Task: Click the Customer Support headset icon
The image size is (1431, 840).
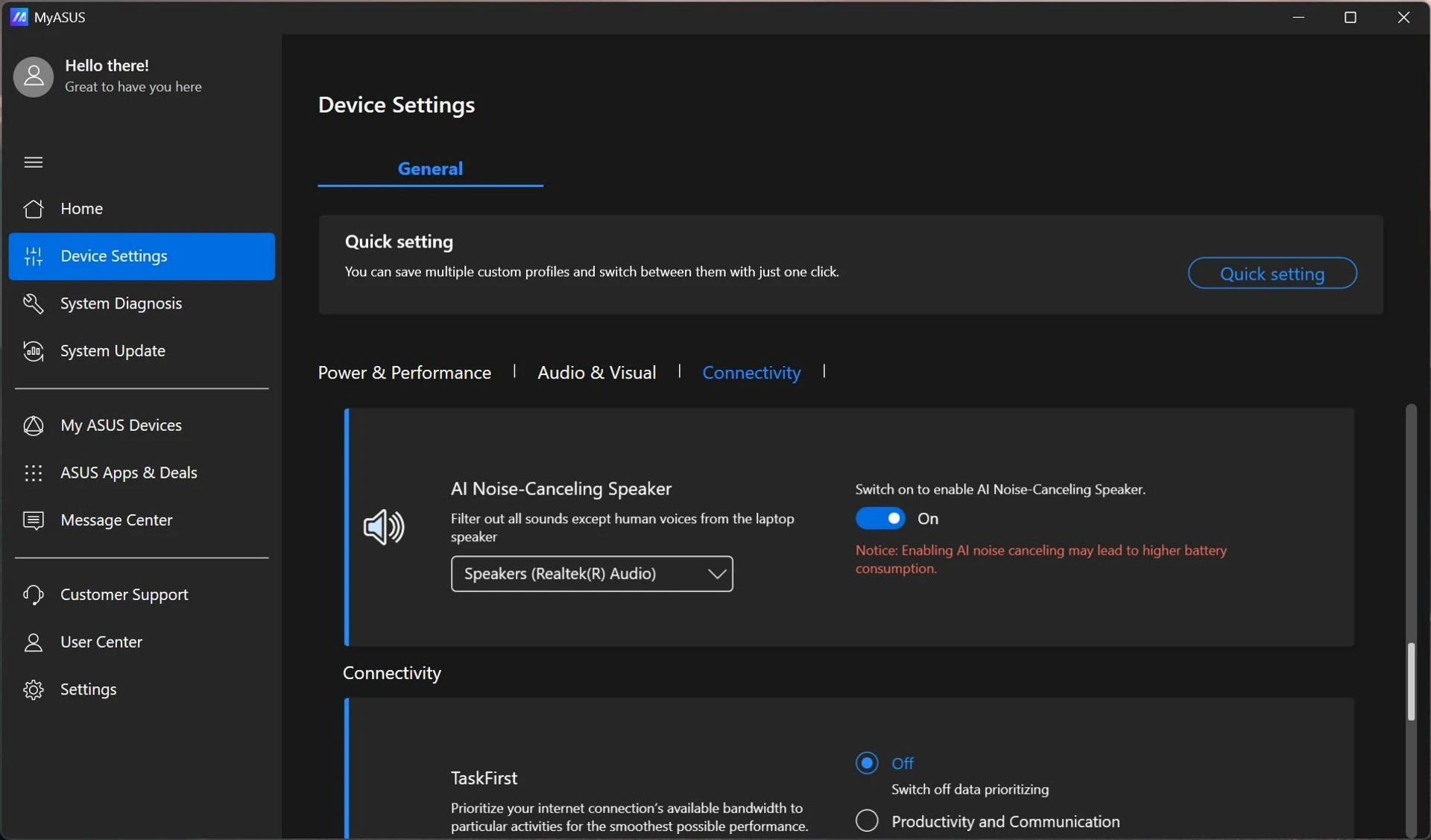Action: (34, 595)
